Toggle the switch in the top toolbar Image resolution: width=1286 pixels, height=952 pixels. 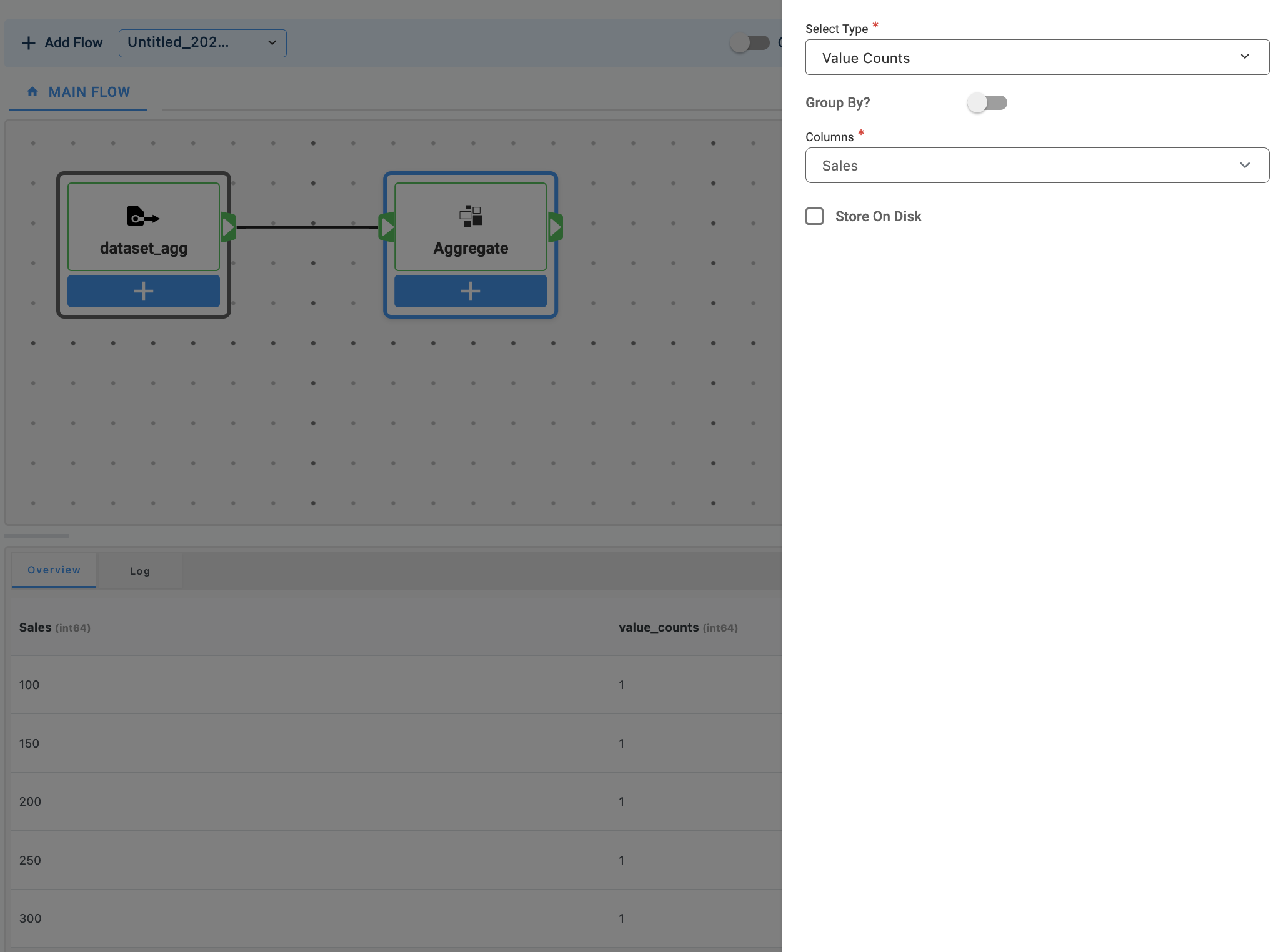tap(749, 43)
